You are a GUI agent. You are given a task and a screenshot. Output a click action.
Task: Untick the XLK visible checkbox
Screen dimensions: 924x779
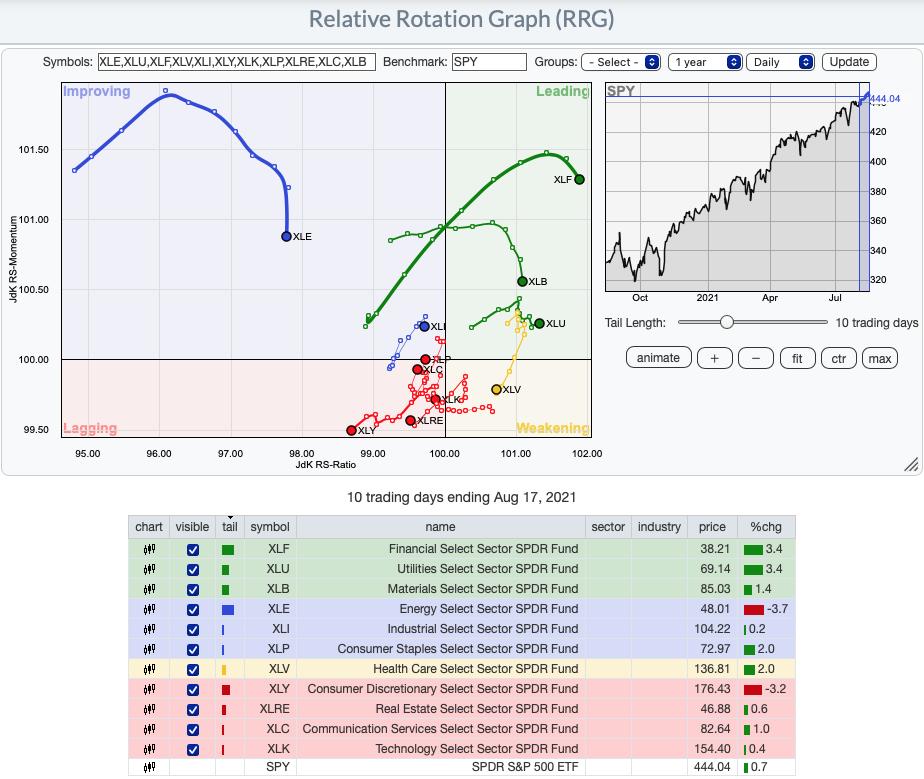click(x=193, y=750)
